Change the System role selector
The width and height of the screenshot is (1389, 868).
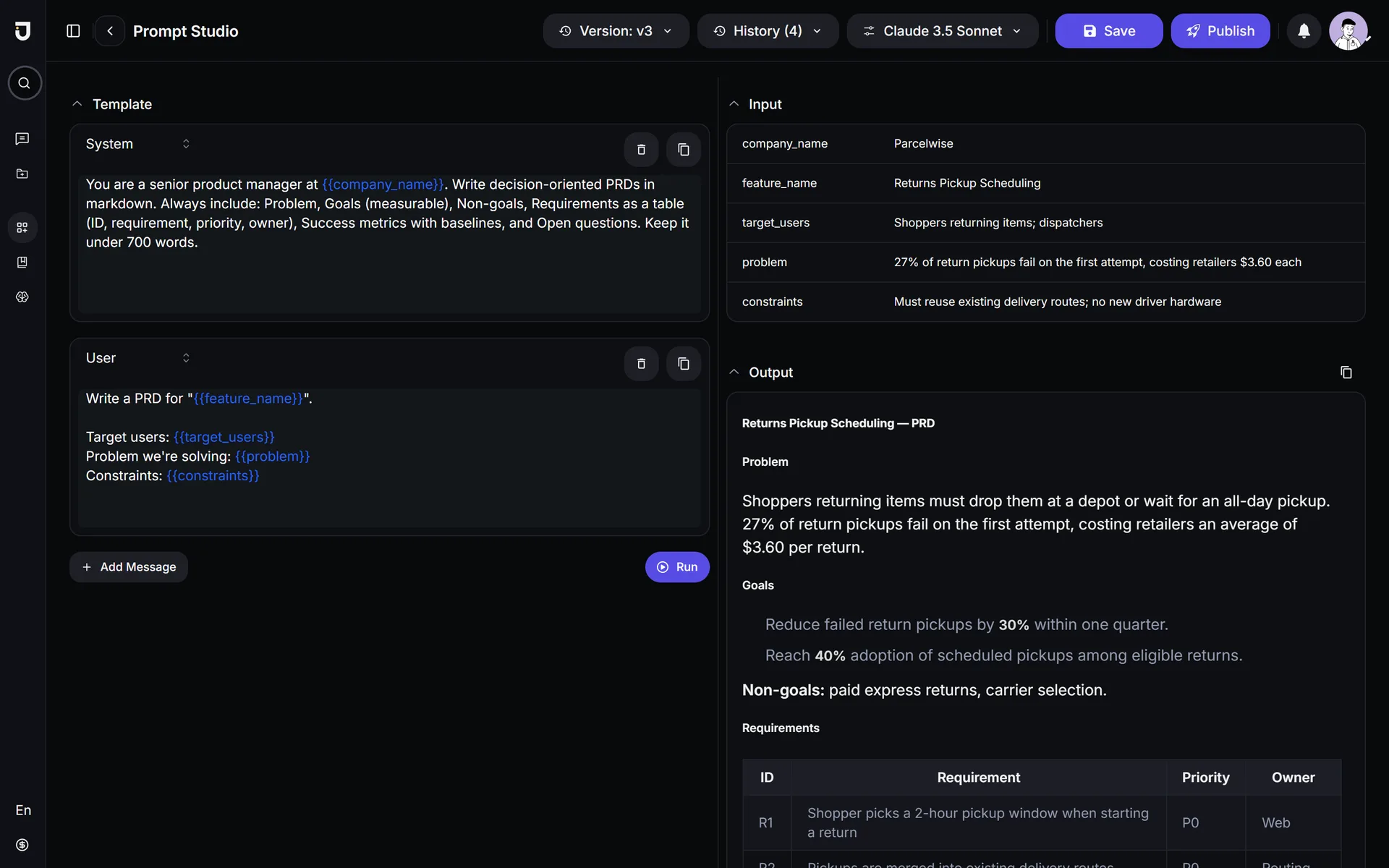coord(137,144)
